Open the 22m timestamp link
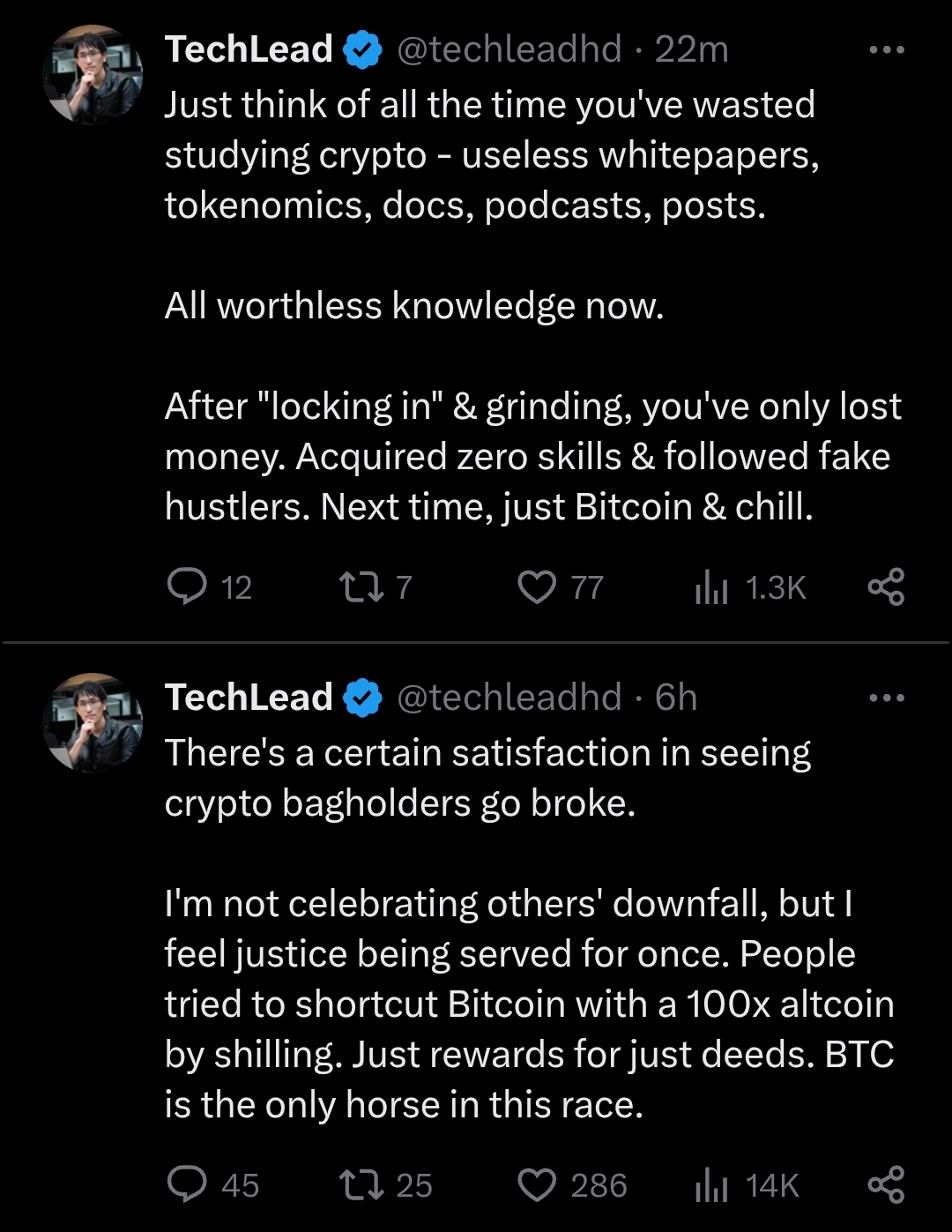 point(692,50)
